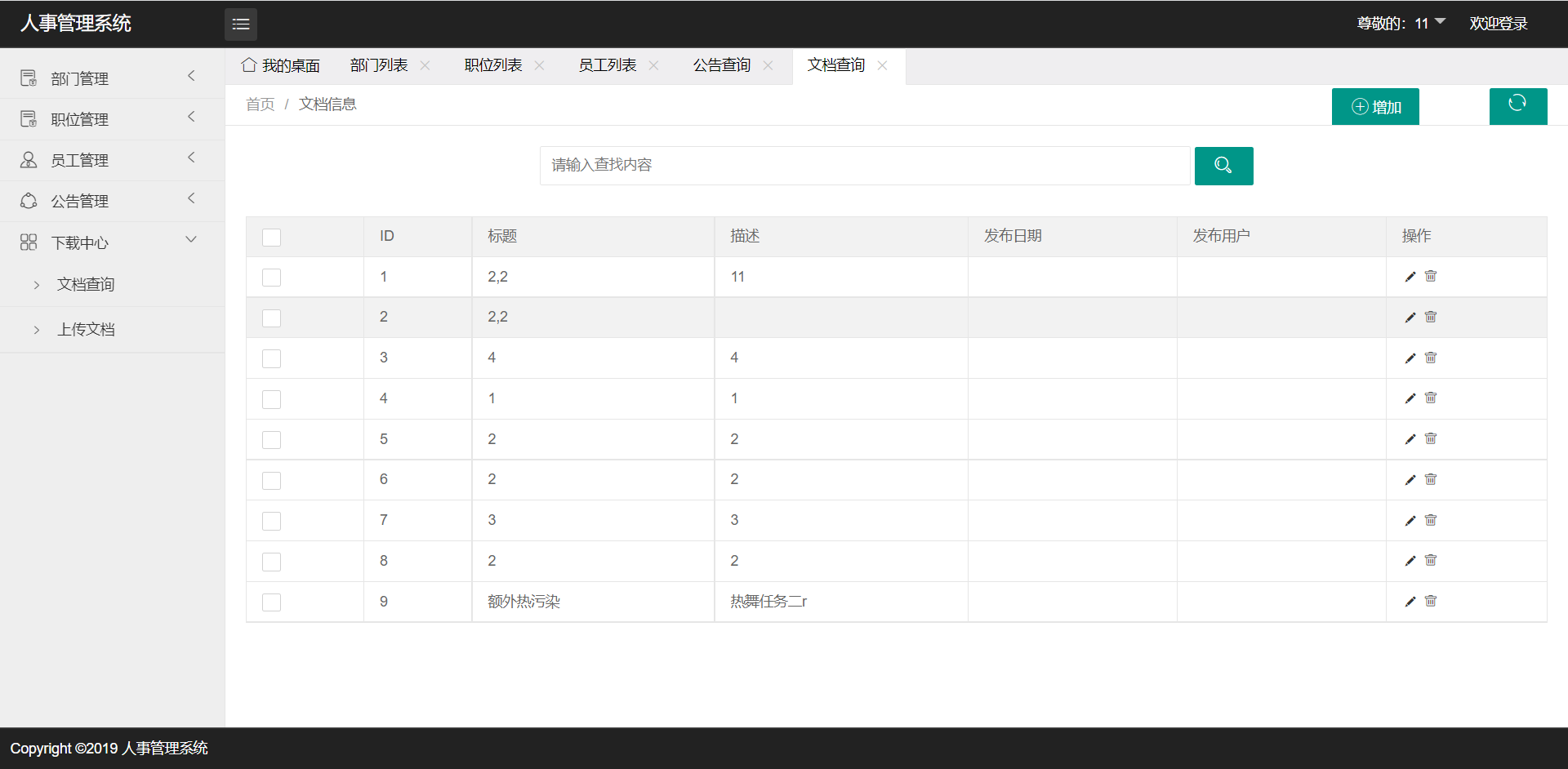Delete row ID 3 using trash icon
The image size is (1568, 769).
click(1431, 358)
